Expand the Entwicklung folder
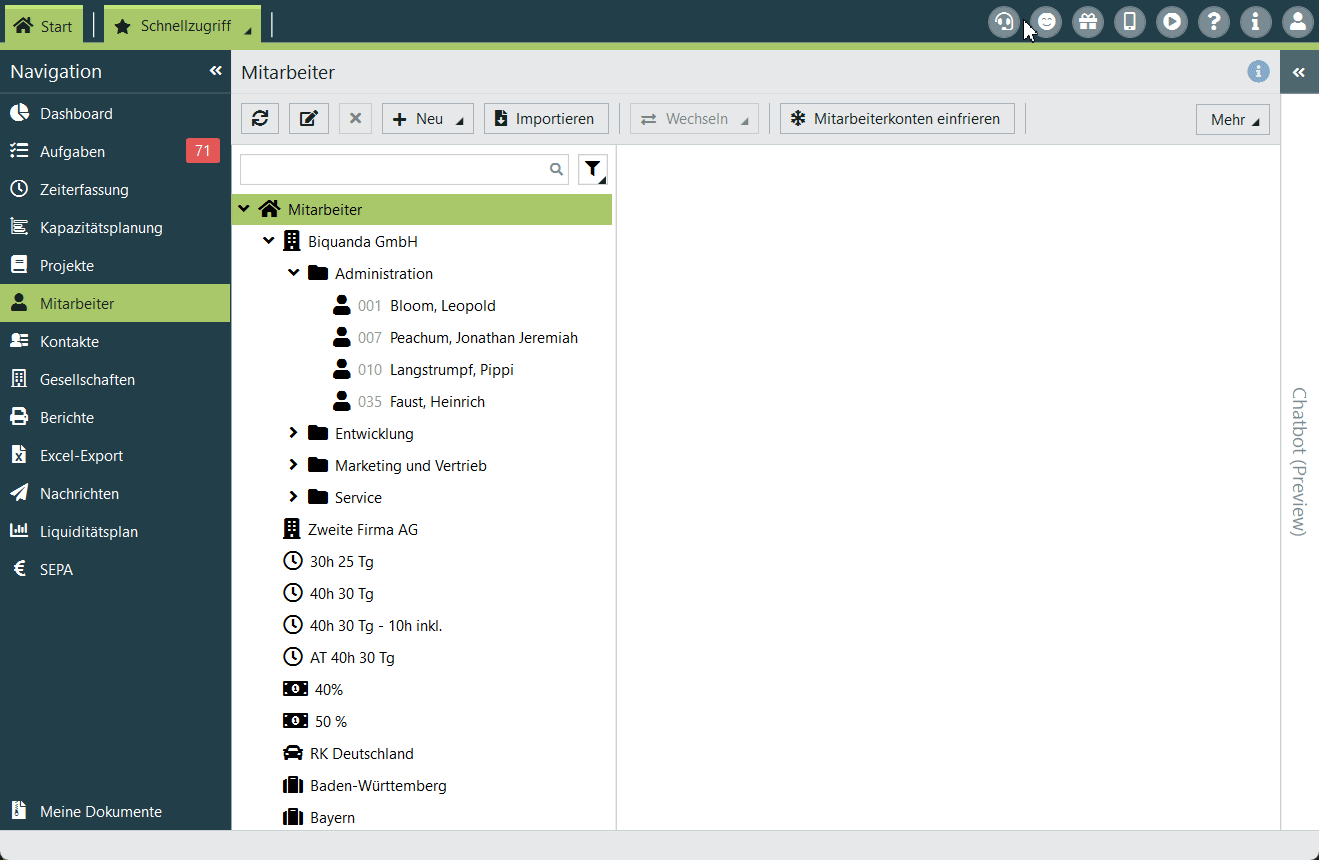Viewport: 1319px width, 860px height. [x=293, y=433]
